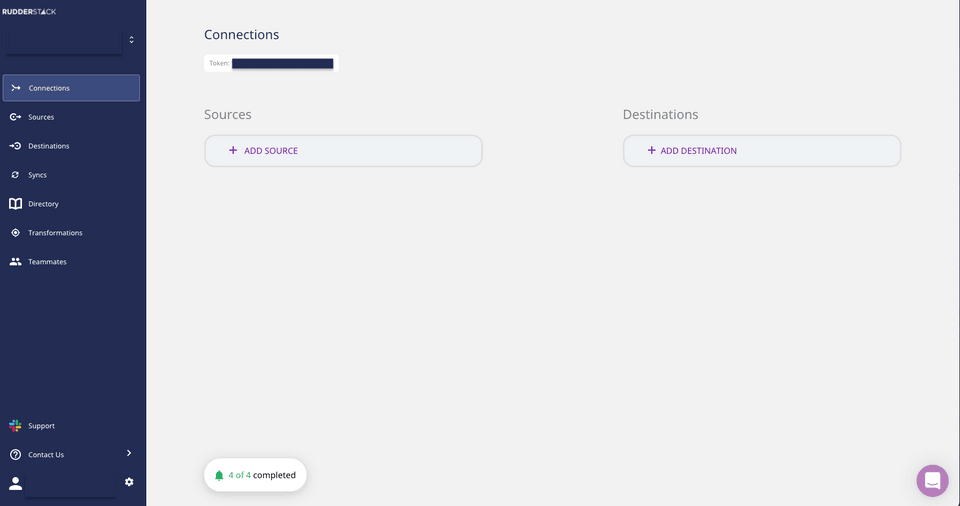The height and width of the screenshot is (506, 960).
Task: Click the Syncs refresh icon
Action: 15,175
